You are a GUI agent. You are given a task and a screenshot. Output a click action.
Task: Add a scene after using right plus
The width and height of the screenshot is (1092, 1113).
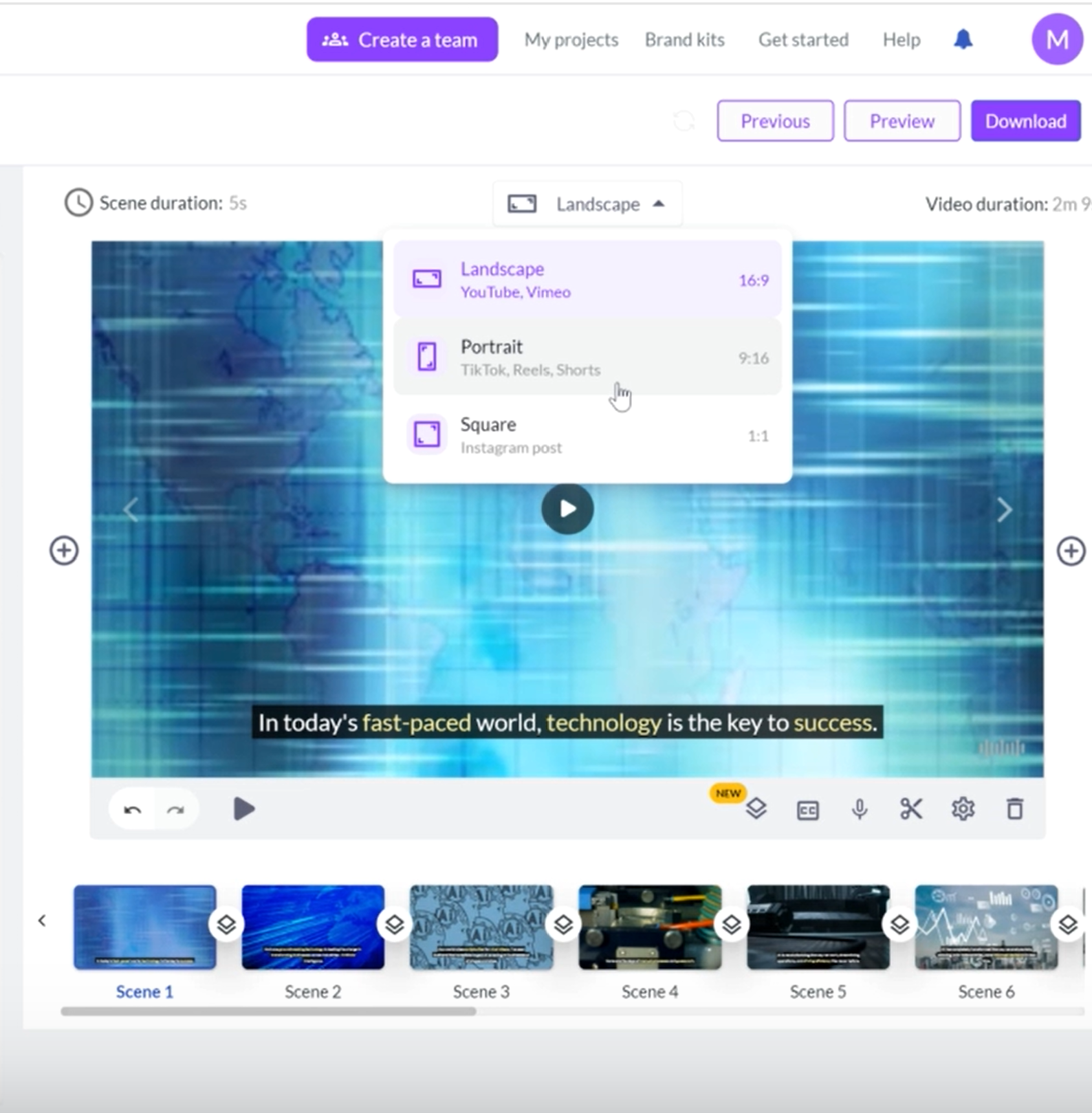pyautogui.click(x=1071, y=551)
